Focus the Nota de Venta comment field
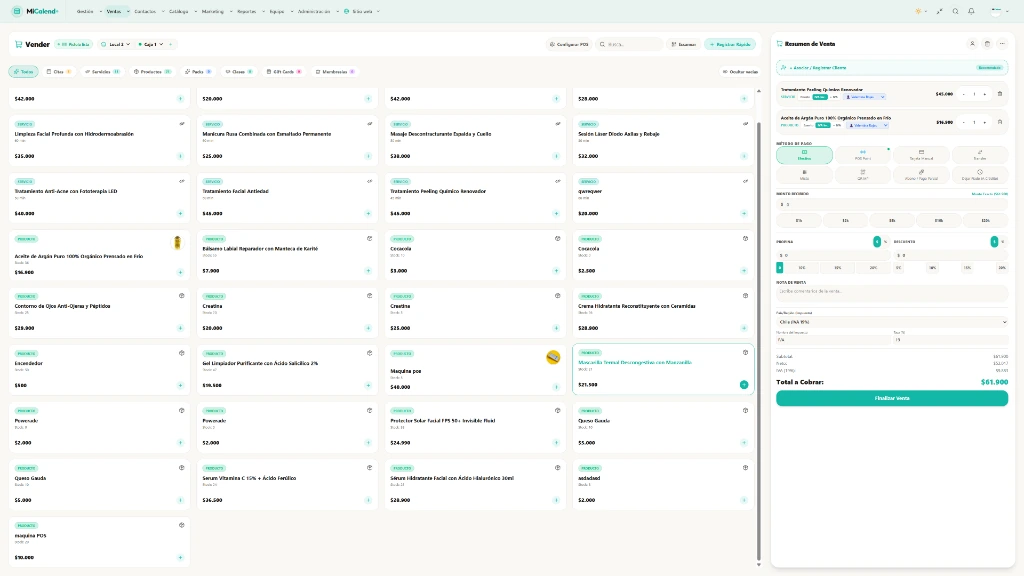This screenshot has width=1024, height=576. click(891, 293)
